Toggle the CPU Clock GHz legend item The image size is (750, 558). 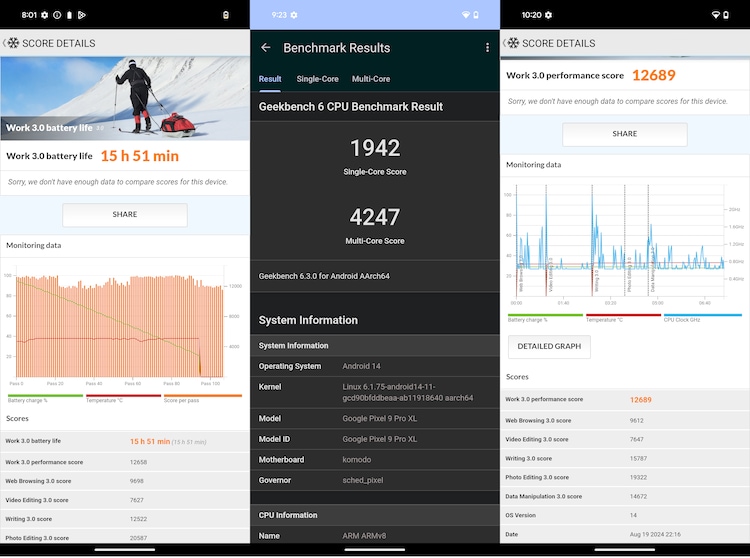click(x=688, y=319)
